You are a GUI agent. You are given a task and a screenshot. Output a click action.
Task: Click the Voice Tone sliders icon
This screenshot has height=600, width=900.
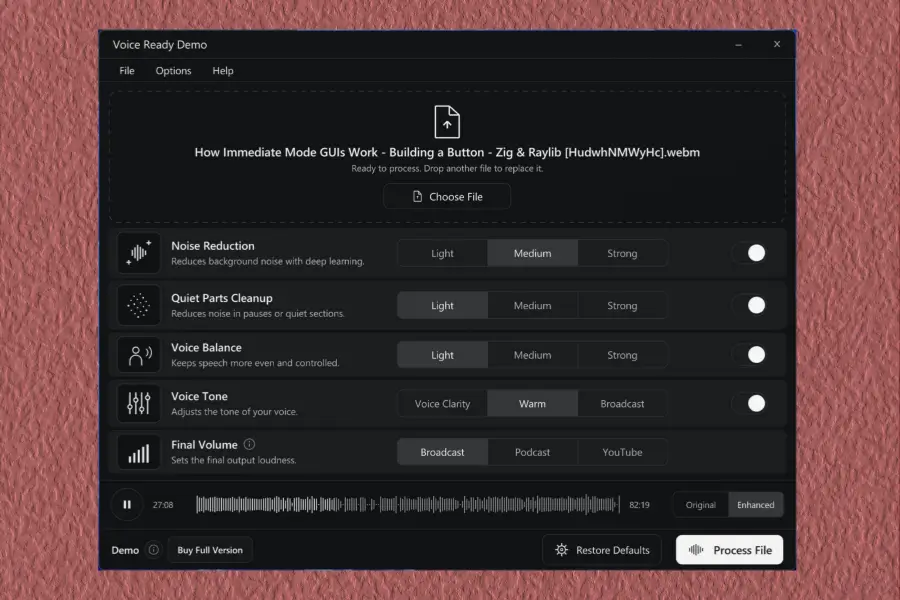click(x=138, y=403)
